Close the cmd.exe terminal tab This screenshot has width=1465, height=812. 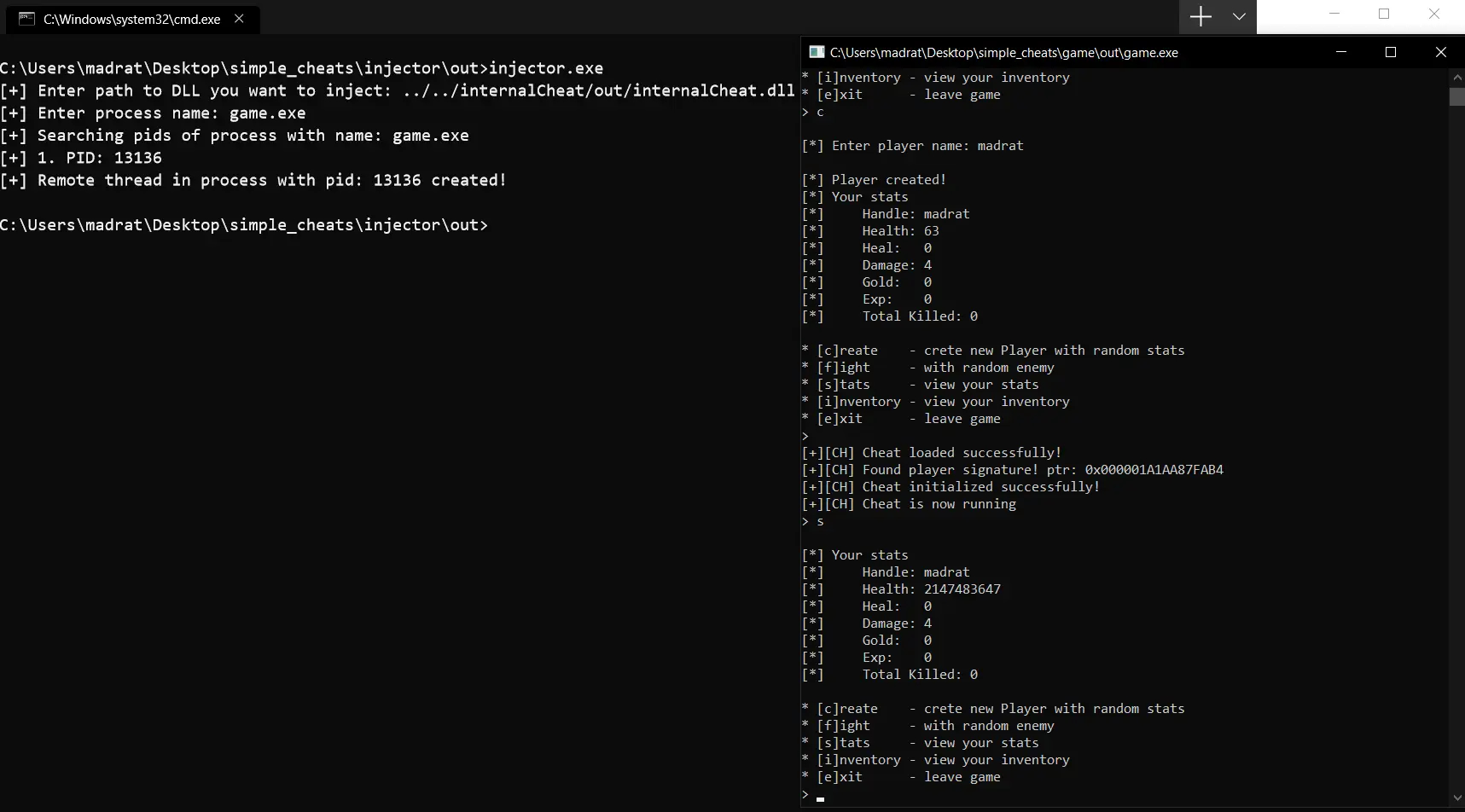tap(239, 18)
